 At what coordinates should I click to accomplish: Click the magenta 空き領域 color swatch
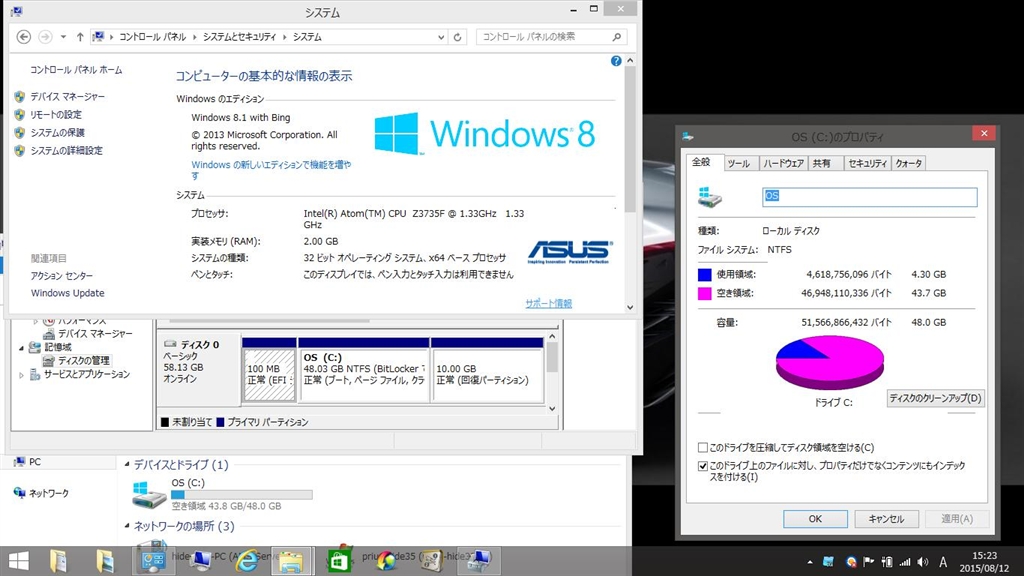coord(705,294)
